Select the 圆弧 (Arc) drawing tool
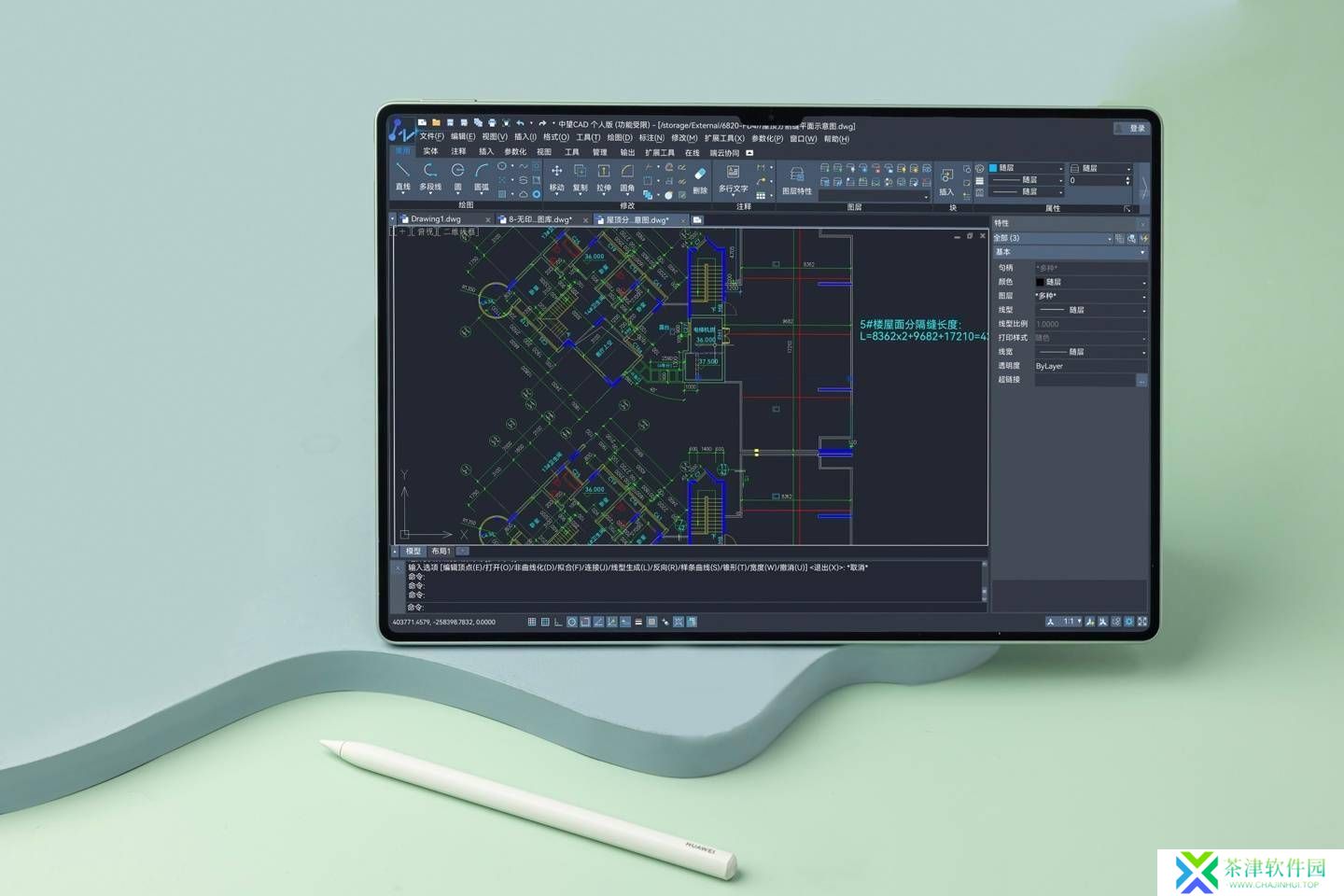Image resolution: width=1344 pixels, height=896 pixels. tap(482, 175)
